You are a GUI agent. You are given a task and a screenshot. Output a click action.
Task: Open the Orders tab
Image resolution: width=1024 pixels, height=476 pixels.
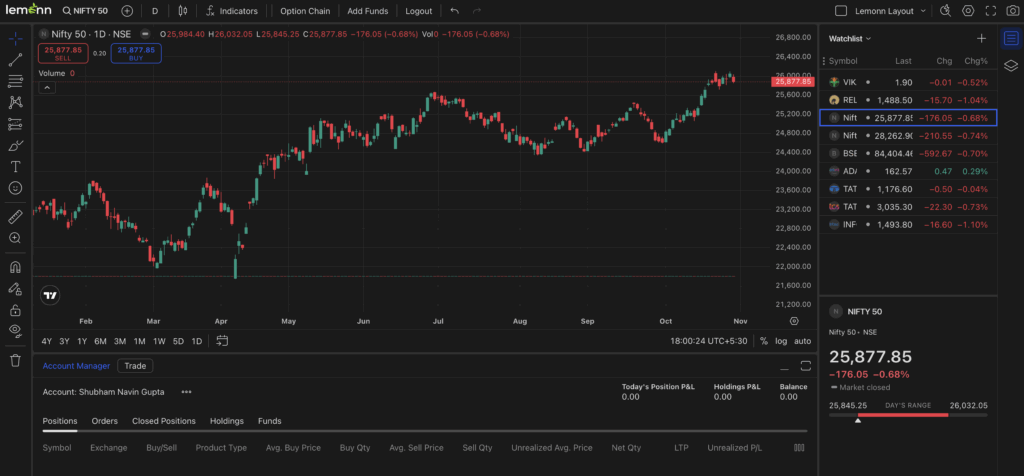pos(105,421)
